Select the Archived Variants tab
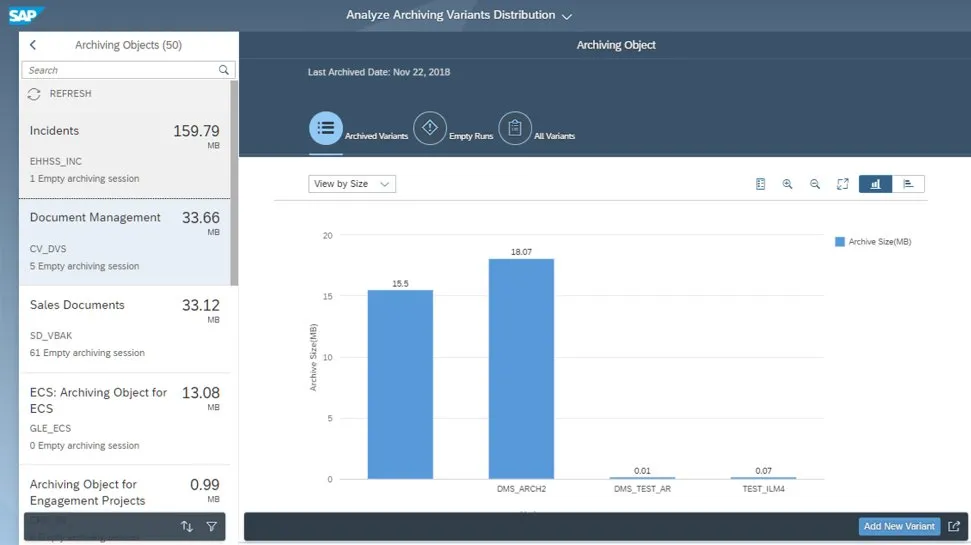 326,129
